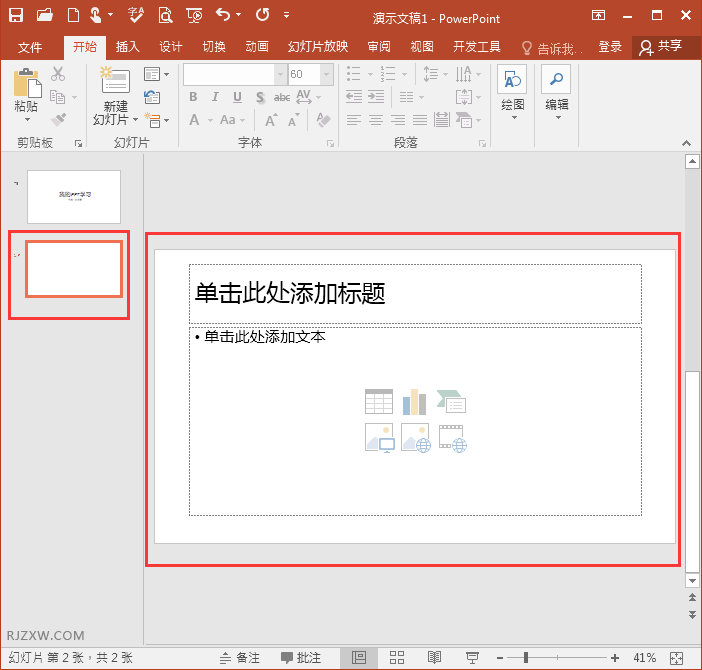Paste clipboard contents with the 粘贴 button

pyautogui.click(x=26, y=95)
